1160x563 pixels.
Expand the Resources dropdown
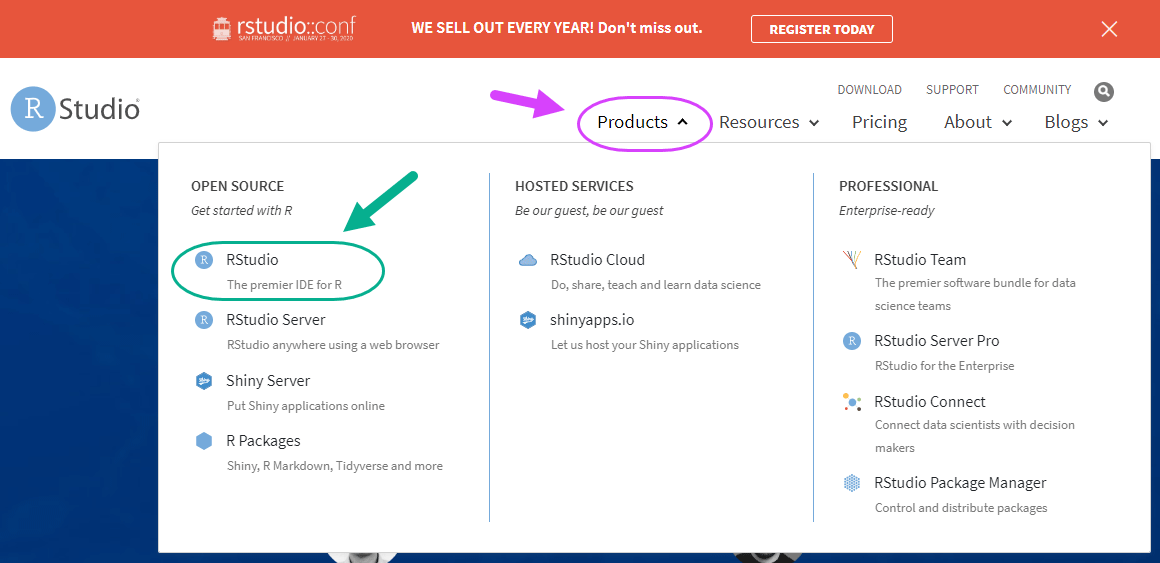(x=769, y=122)
